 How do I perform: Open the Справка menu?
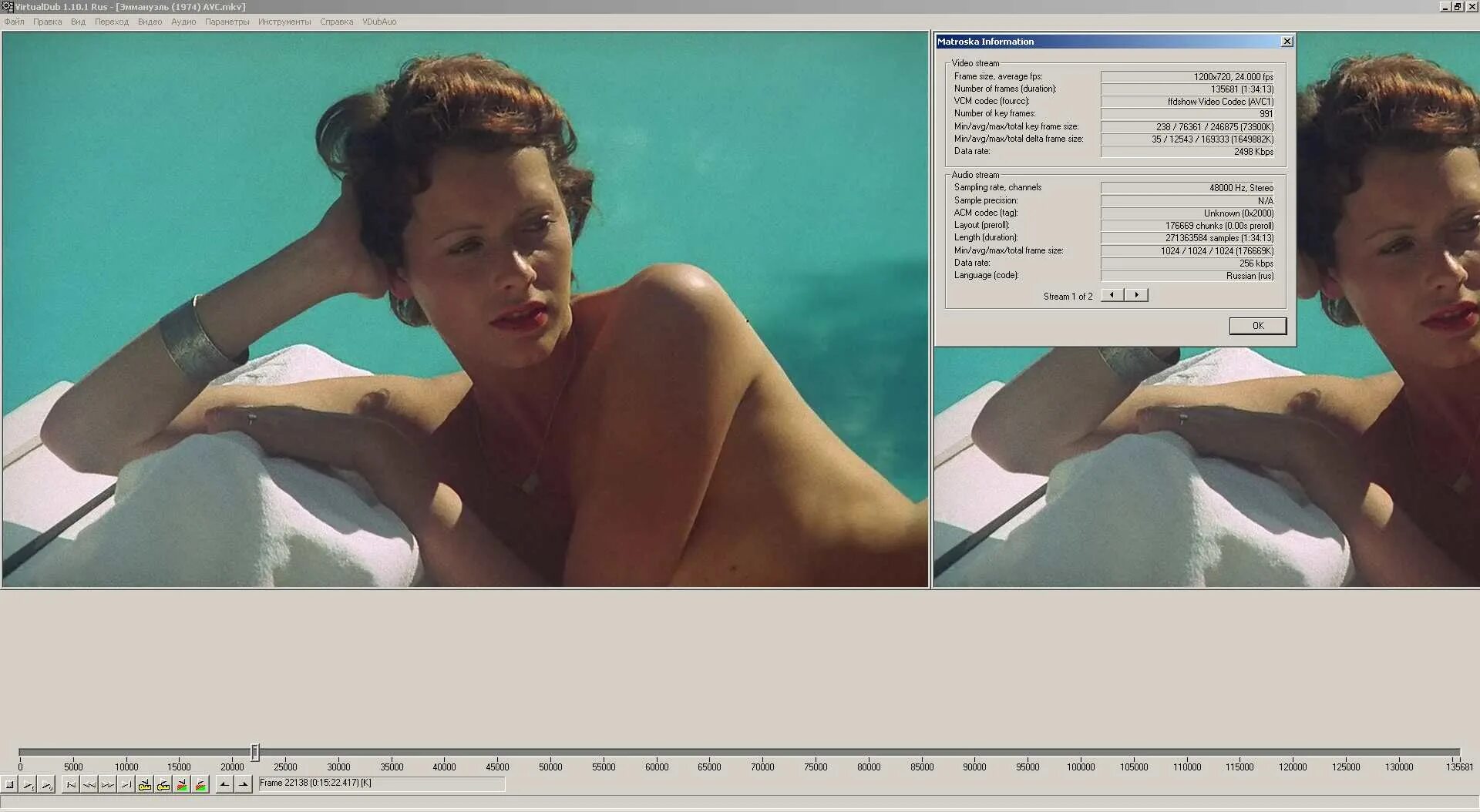coord(337,22)
